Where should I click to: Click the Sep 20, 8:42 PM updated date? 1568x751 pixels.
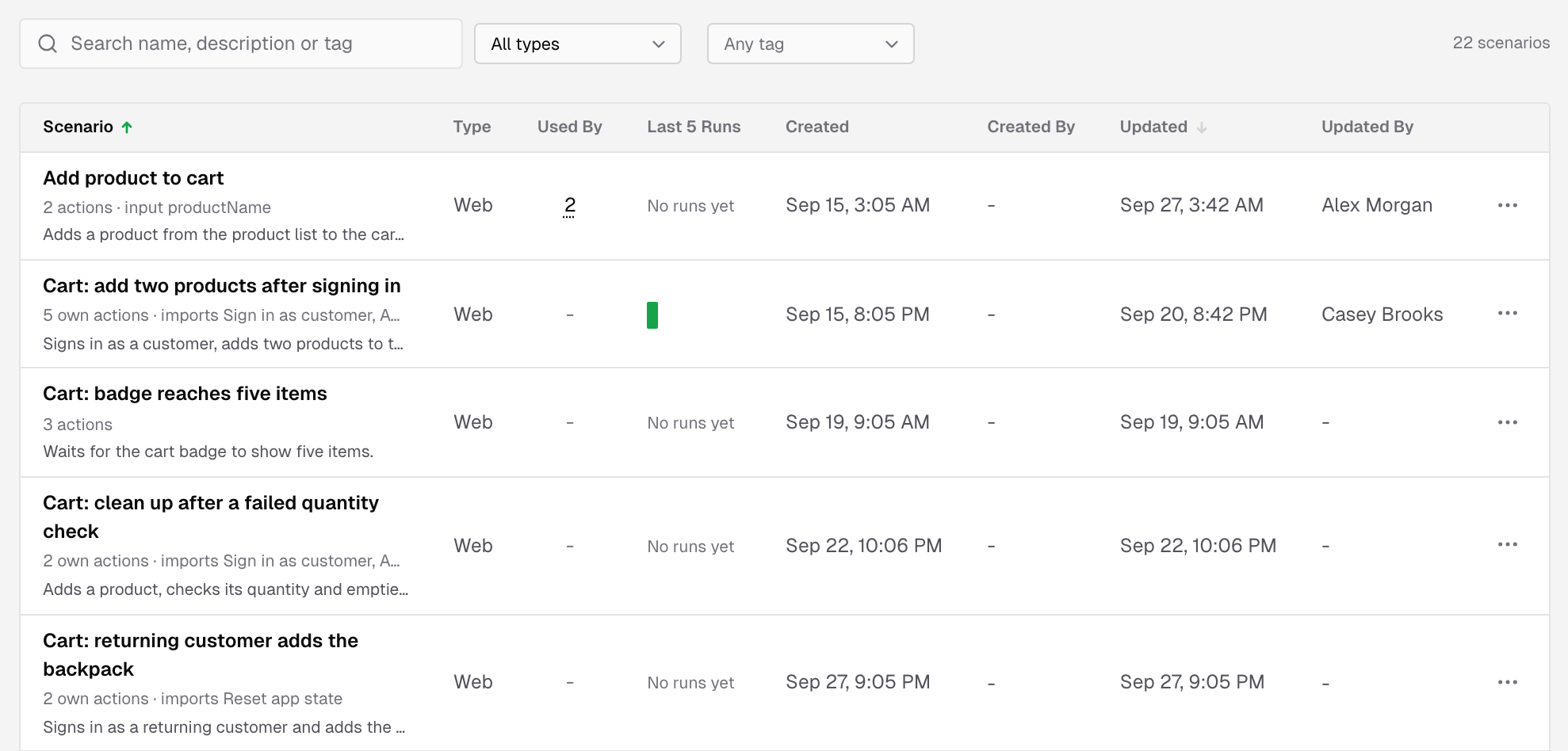[1193, 315]
